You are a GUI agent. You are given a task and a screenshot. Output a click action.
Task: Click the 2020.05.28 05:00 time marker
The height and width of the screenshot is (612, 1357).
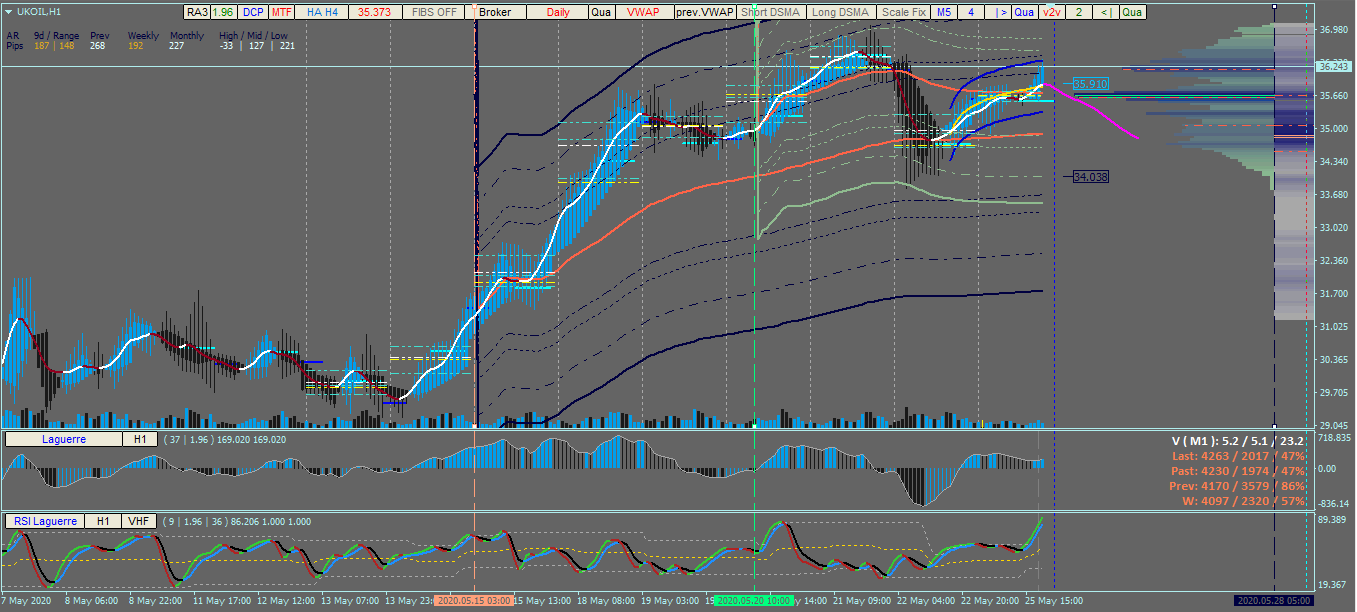pos(1274,601)
